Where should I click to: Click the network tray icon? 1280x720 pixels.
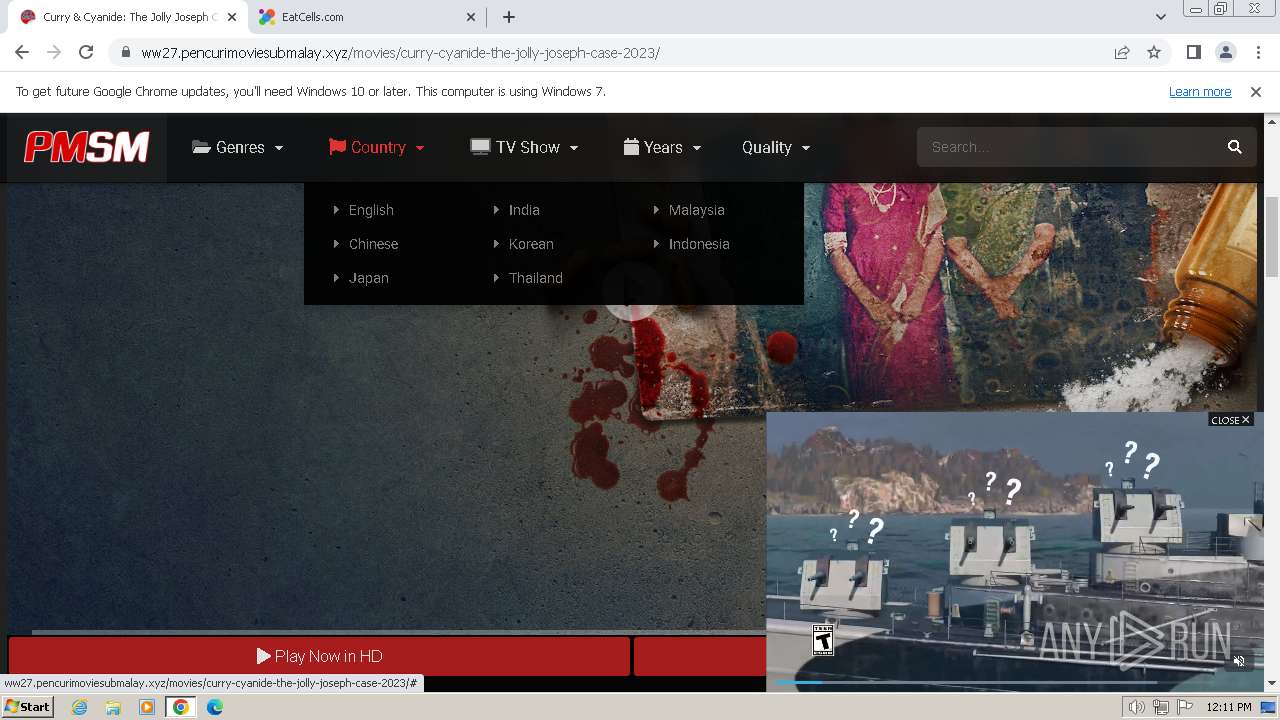point(1161,707)
